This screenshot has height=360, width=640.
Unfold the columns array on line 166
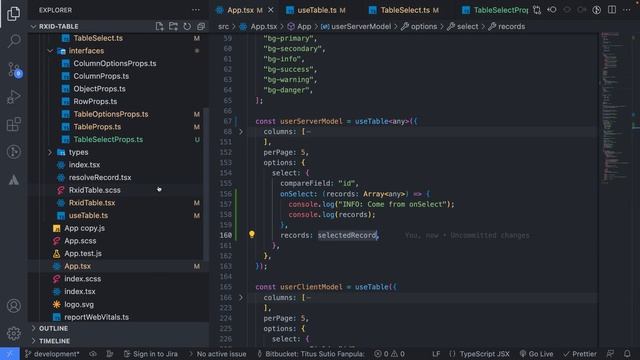241,297
